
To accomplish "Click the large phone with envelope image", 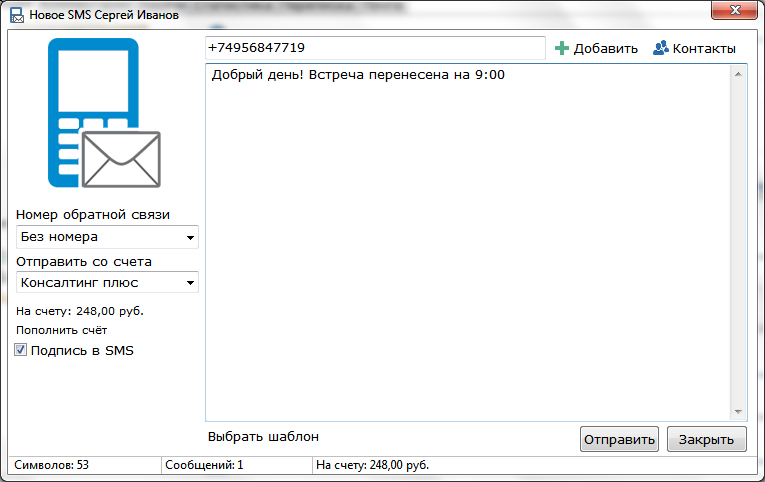I will coord(104,113).
